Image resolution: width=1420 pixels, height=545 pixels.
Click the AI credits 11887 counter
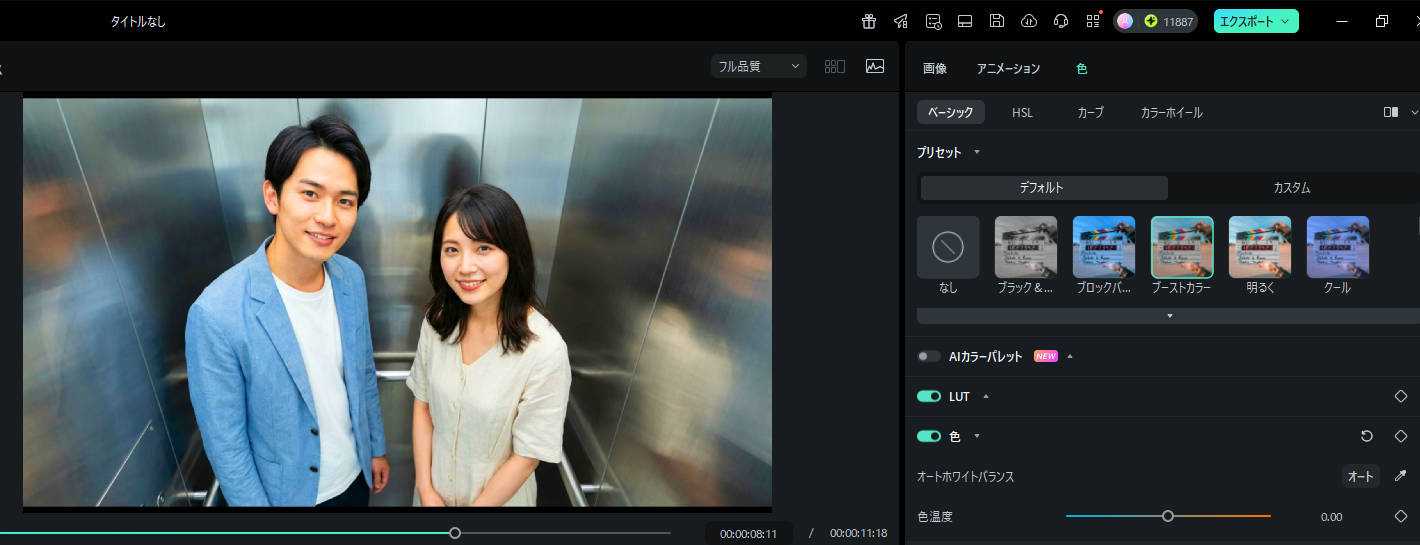[1168, 21]
